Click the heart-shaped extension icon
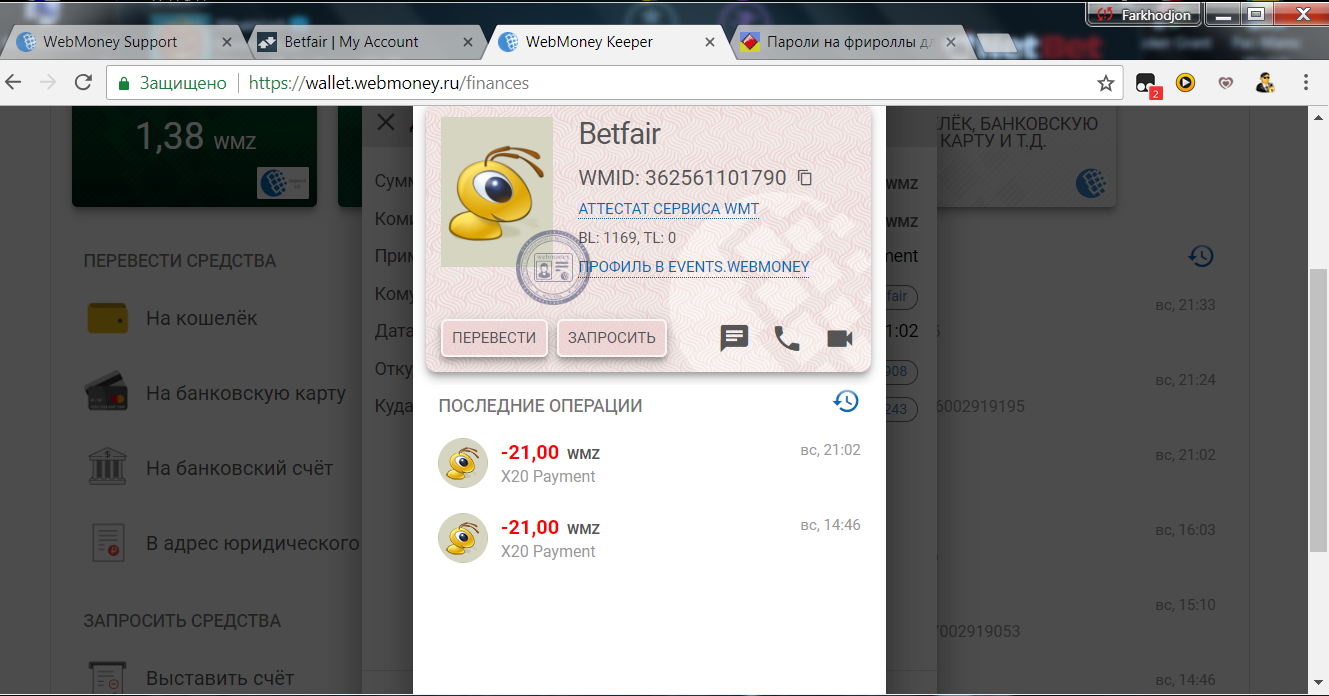The image size is (1329, 696). coord(1225,83)
